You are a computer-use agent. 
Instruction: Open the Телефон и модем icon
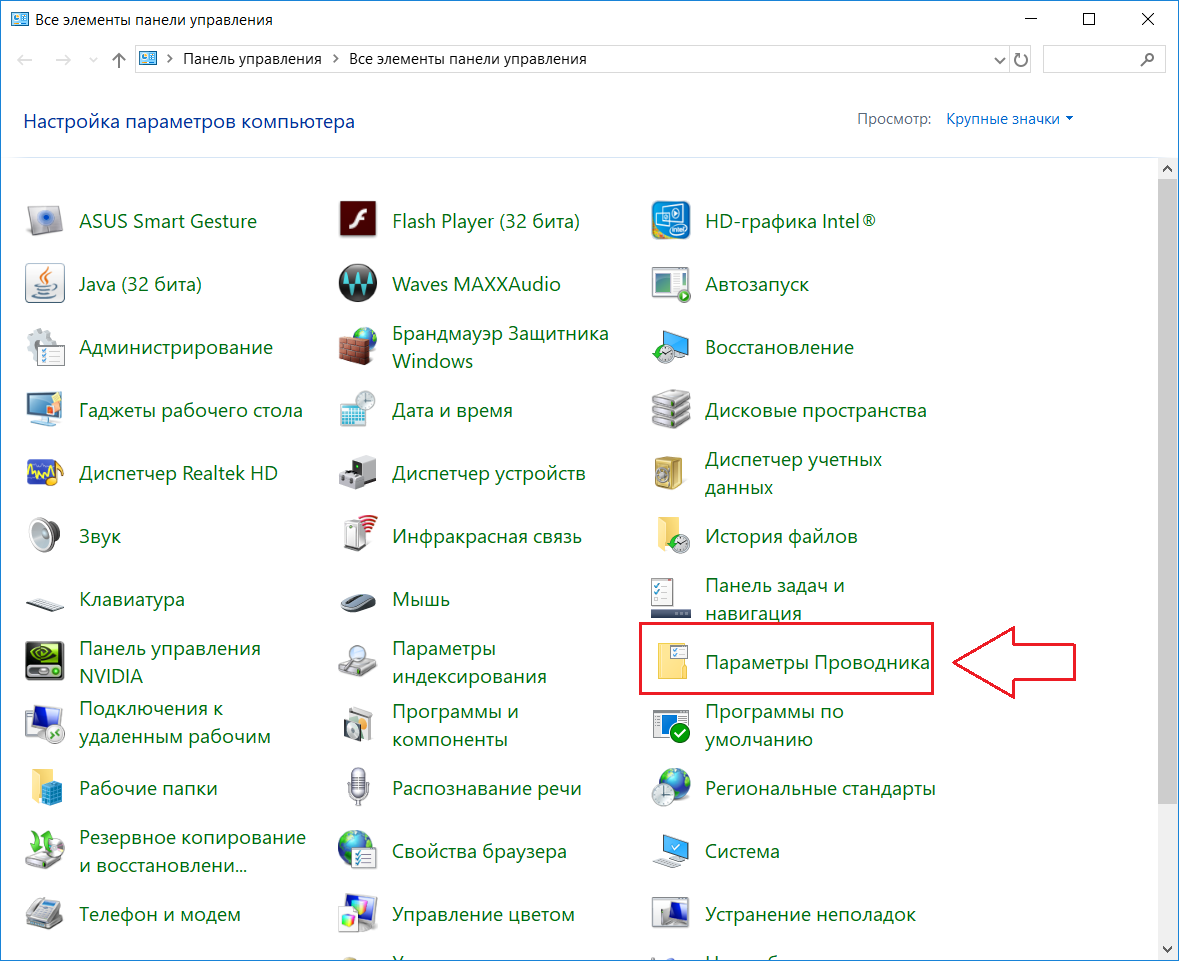tap(45, 914)
